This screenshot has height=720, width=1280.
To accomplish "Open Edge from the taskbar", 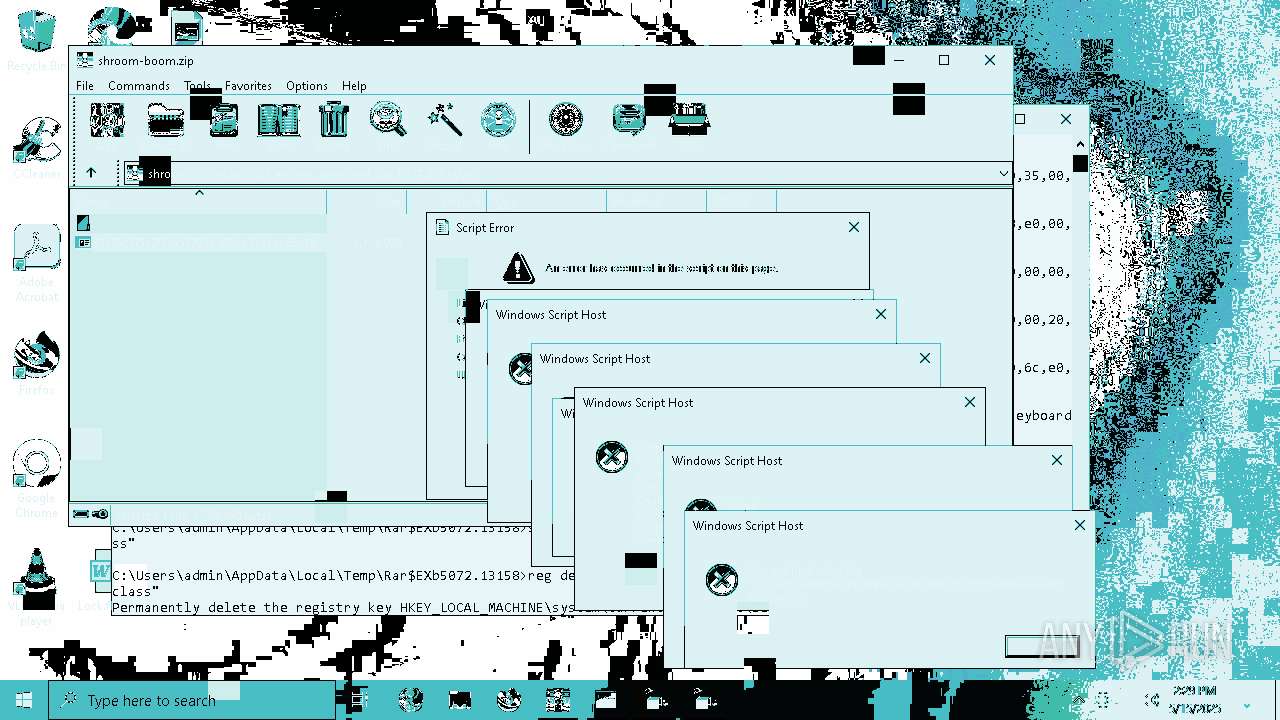I will pos(411,700).
